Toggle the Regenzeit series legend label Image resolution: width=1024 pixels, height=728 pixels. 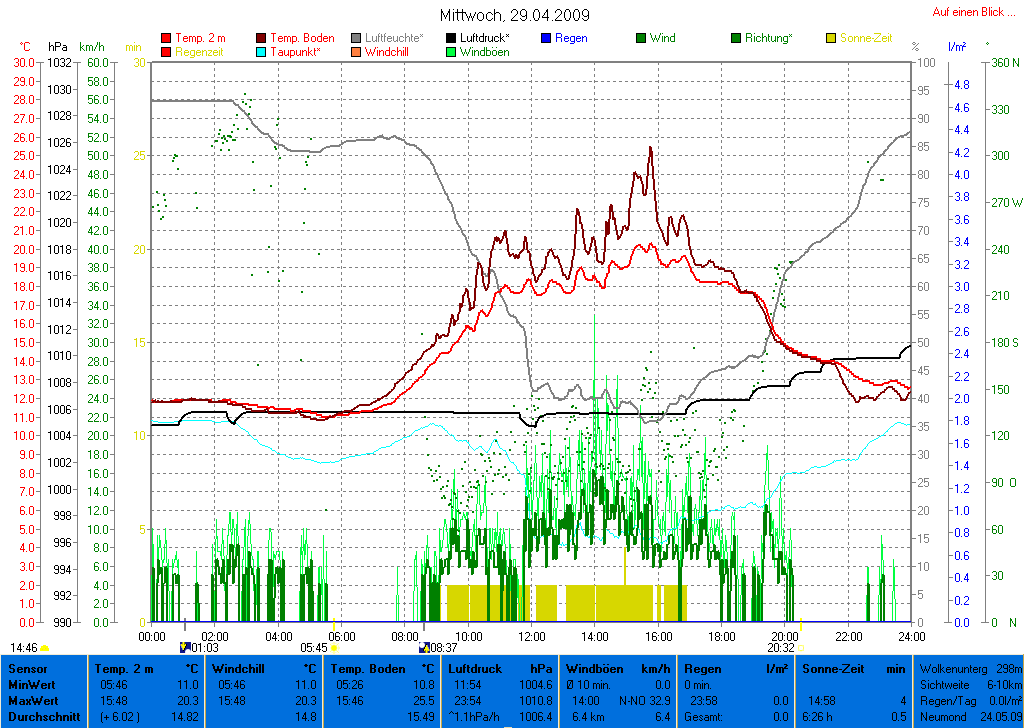coord(200,52)
